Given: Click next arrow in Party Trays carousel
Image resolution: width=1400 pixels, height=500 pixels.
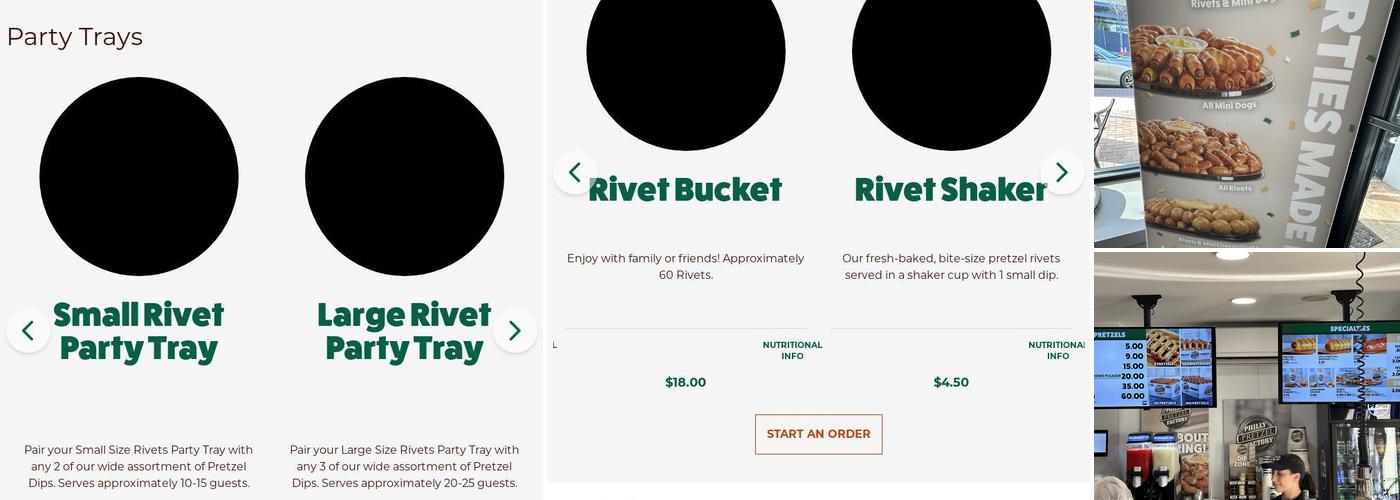Looking at the screenshot, I should pyautogui.click(x=514, y=331).
